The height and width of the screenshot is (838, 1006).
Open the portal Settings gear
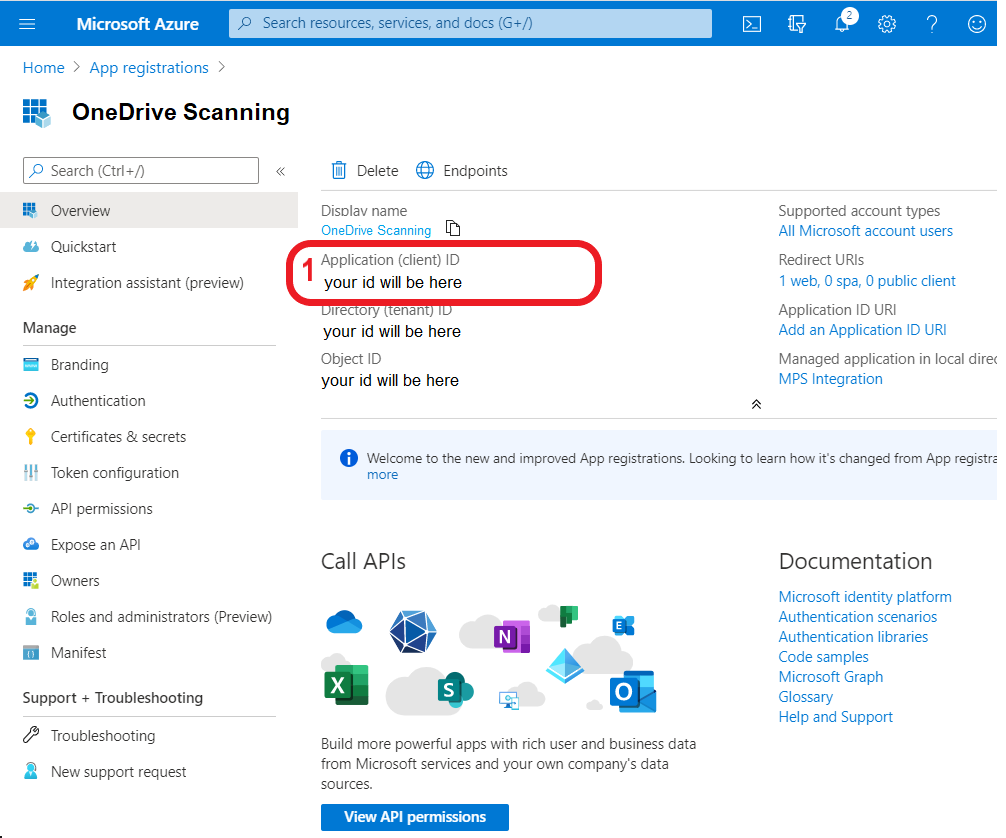point(887,24)
